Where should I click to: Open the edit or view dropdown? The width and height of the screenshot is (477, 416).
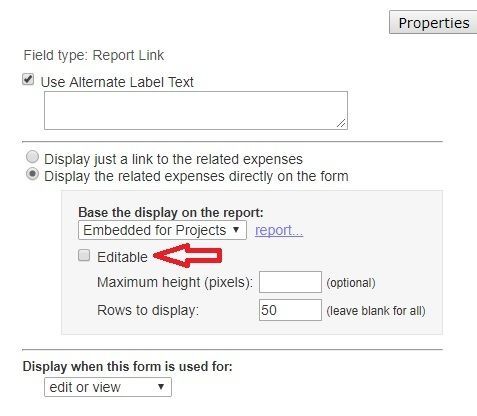click(108, 387)
